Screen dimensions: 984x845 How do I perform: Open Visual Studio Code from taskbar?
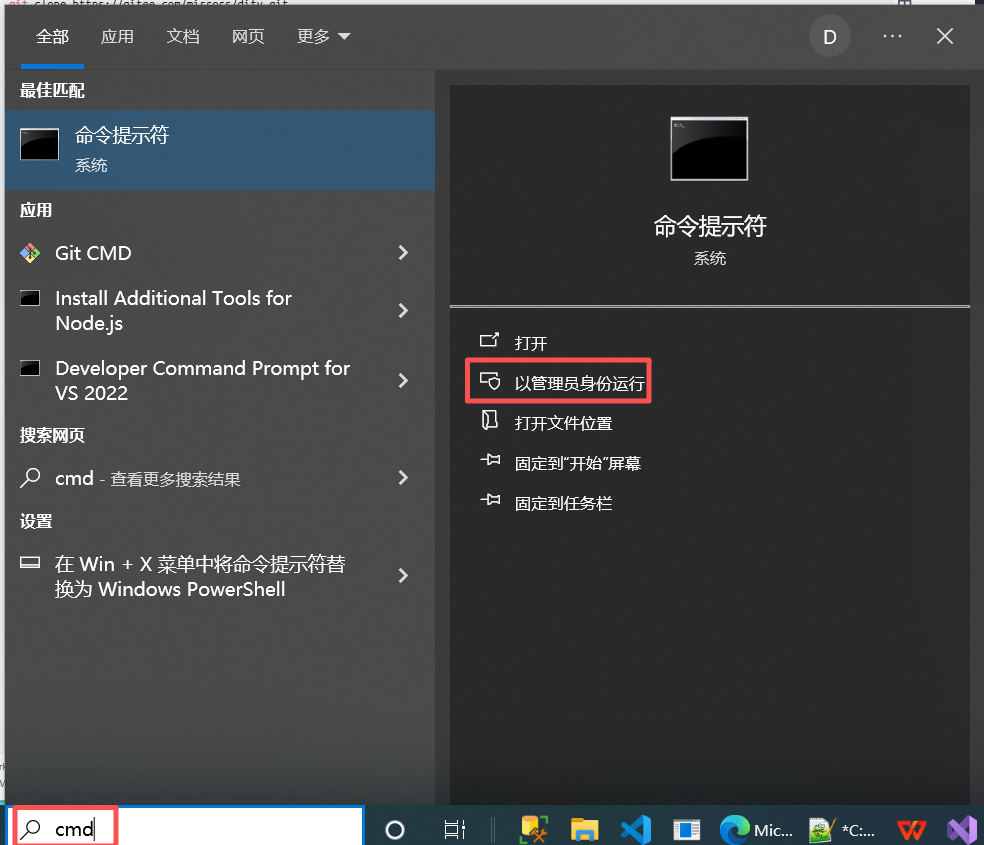pos(636,829)
